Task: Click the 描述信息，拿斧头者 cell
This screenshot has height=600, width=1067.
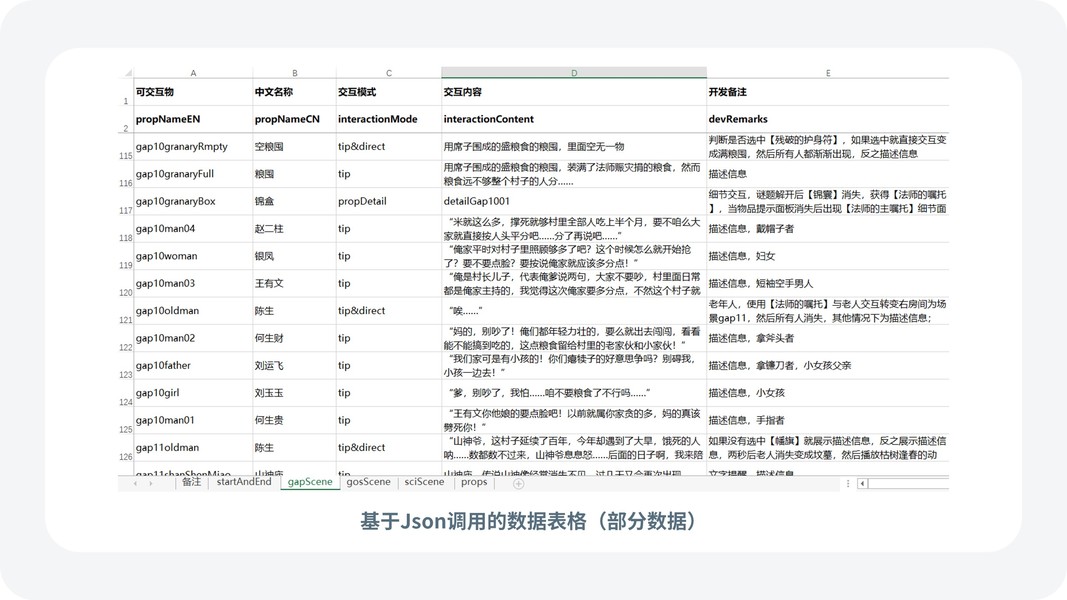Action: [x=827, y=338]
